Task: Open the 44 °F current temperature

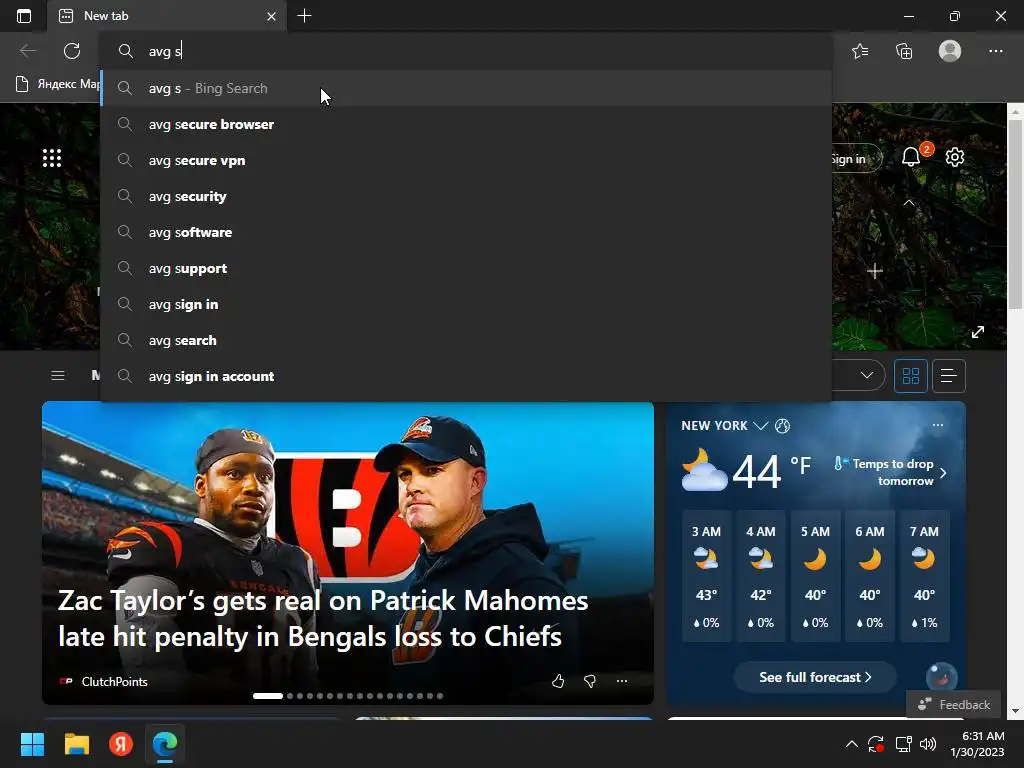Action: click(771, 470)
